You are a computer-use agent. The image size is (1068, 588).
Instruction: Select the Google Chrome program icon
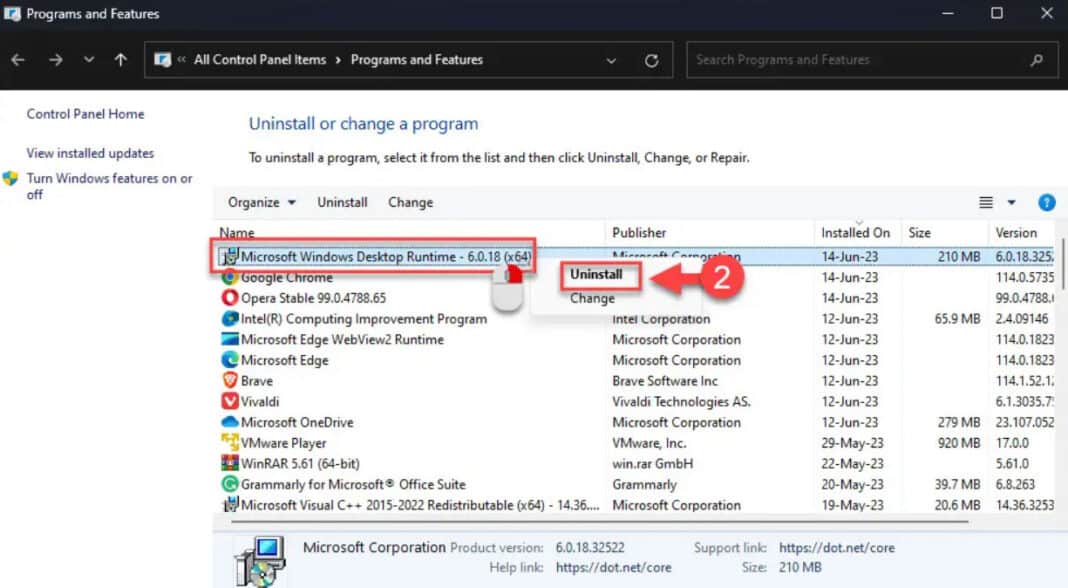tap(228, 277)
